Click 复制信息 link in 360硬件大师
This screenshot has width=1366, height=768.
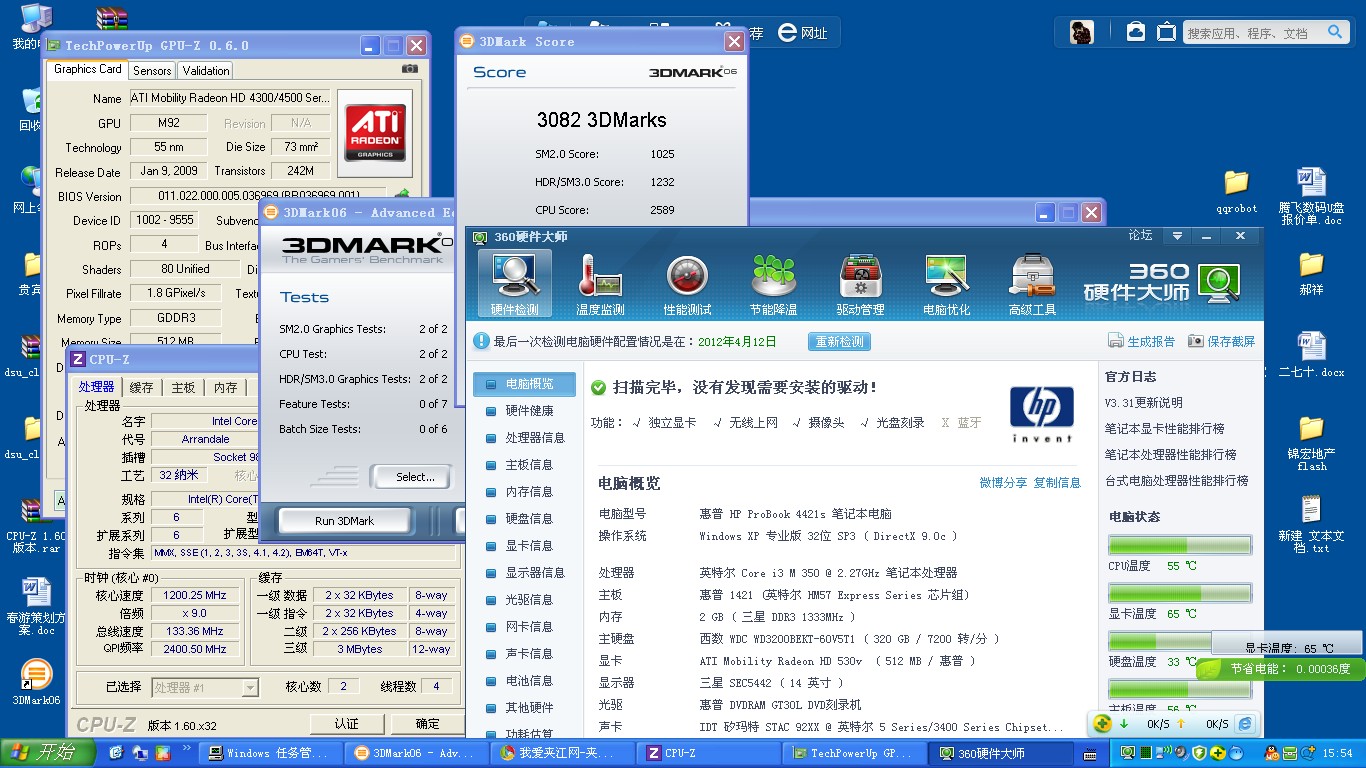(1057, 483)
